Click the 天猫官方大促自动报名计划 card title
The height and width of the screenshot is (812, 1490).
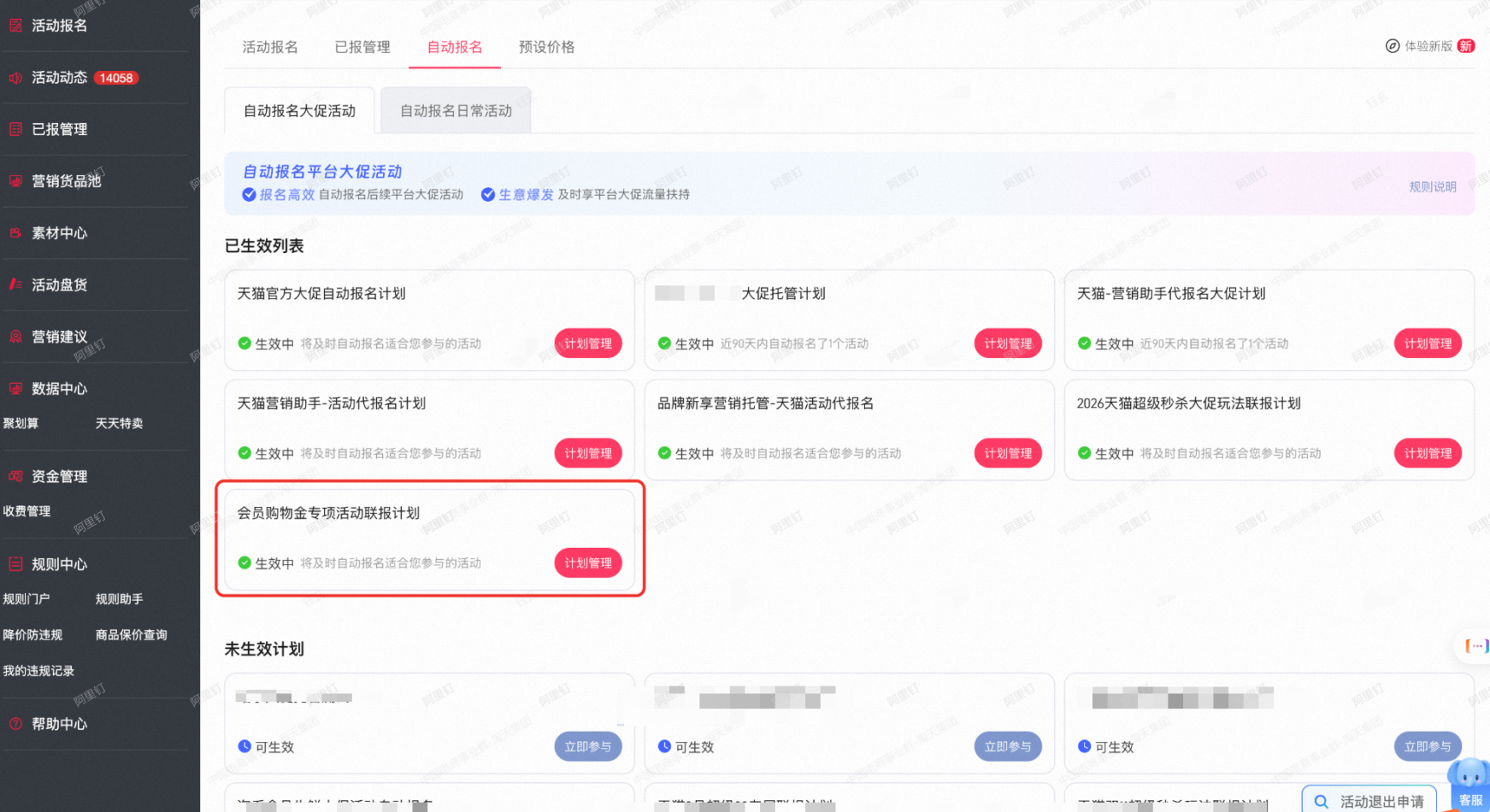tap(321, 293)
